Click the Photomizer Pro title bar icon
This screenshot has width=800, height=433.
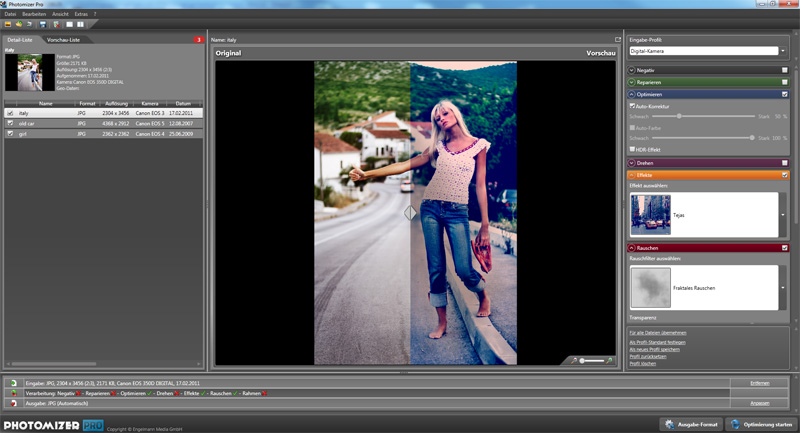pyautogui.click(x=4, y=4)
